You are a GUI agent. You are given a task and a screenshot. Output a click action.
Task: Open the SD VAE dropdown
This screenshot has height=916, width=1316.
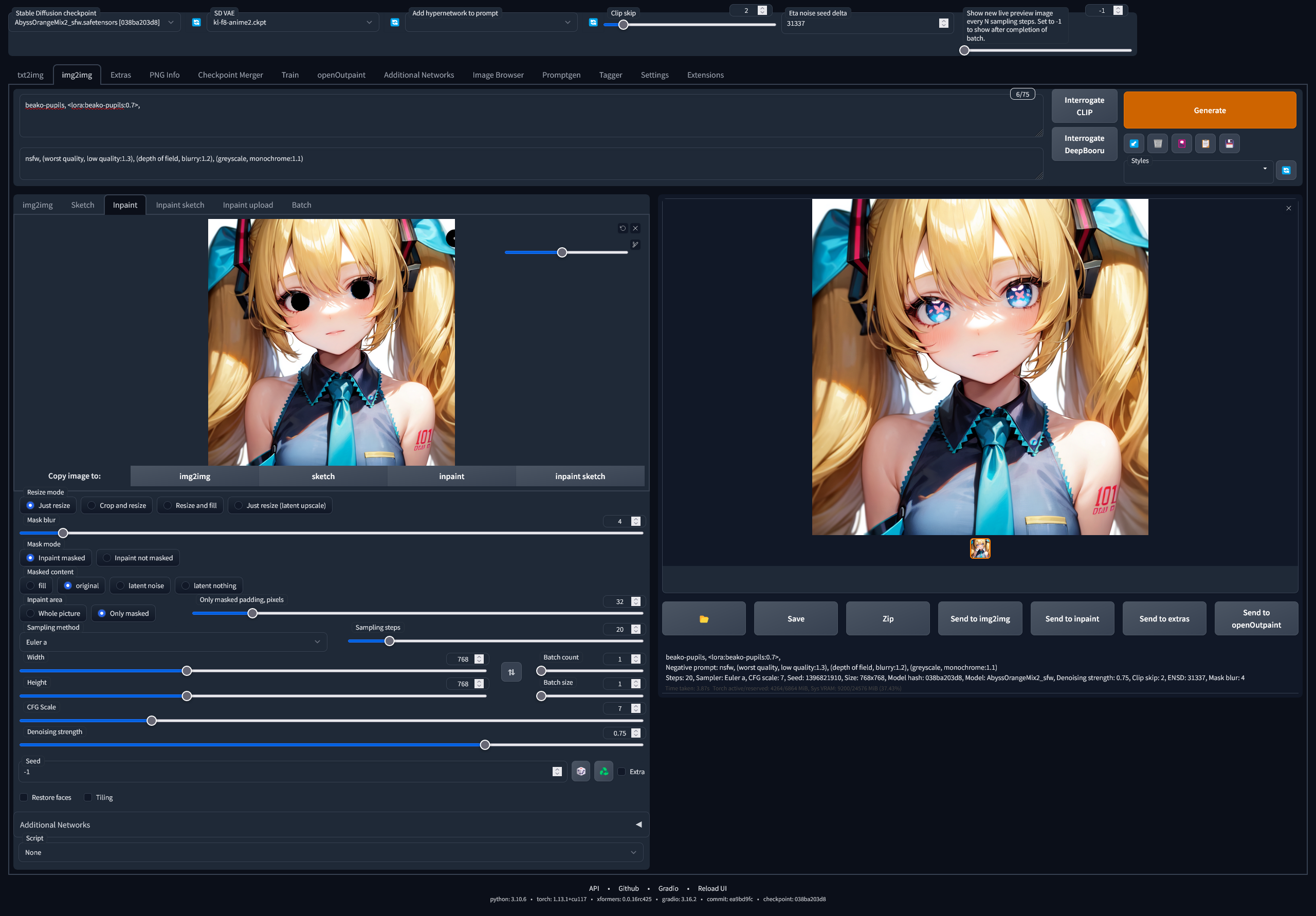[x=293, y=22]
